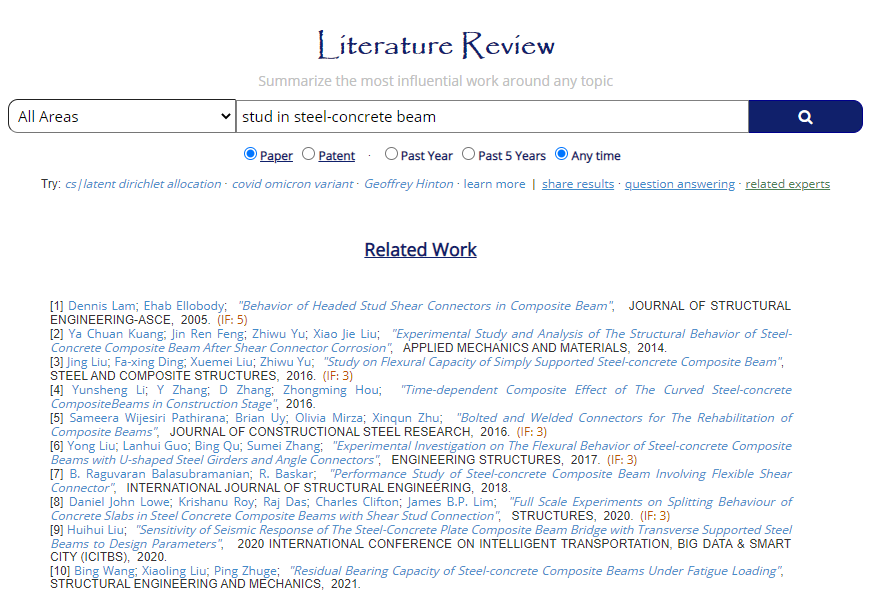Viewport: 878px width, 608px height.
Task: Open paper 'Behavior of Headed Stud Shear Connectors'
Action: click(425, 306)
